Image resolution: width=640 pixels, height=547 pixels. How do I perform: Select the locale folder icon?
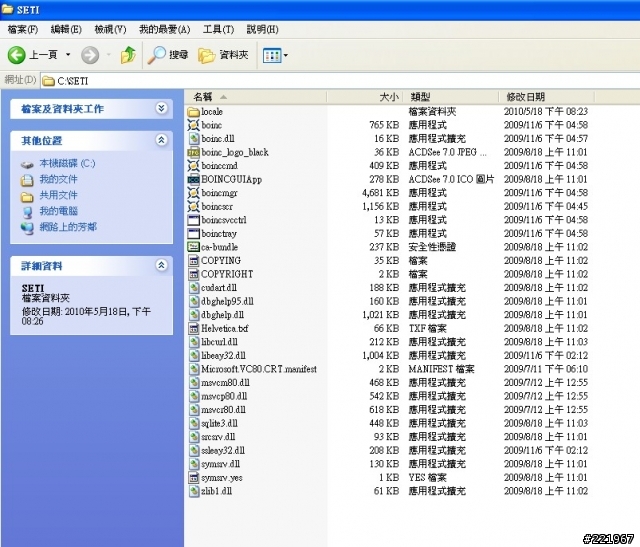[193, 112]
